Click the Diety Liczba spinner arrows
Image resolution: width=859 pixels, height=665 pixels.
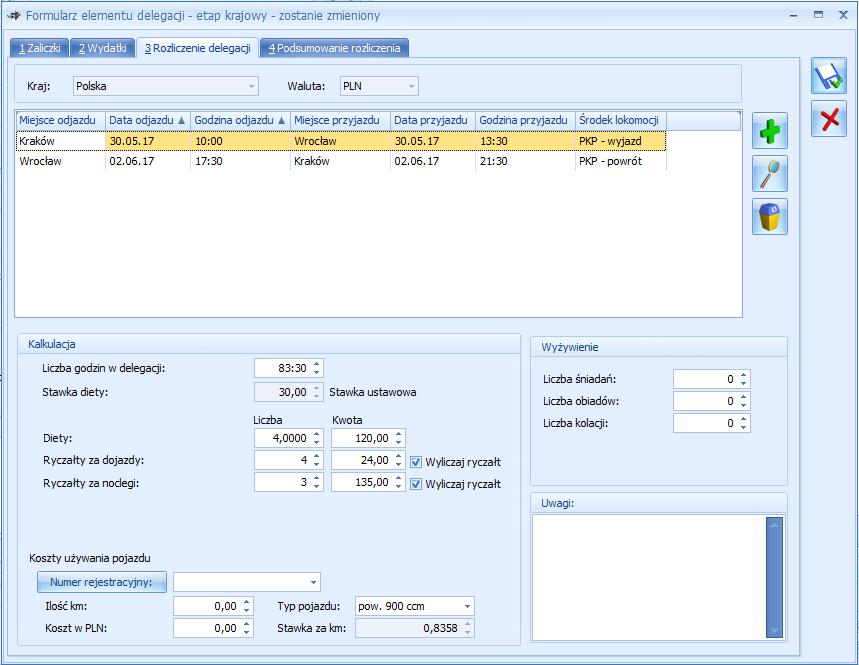(317, 438)
